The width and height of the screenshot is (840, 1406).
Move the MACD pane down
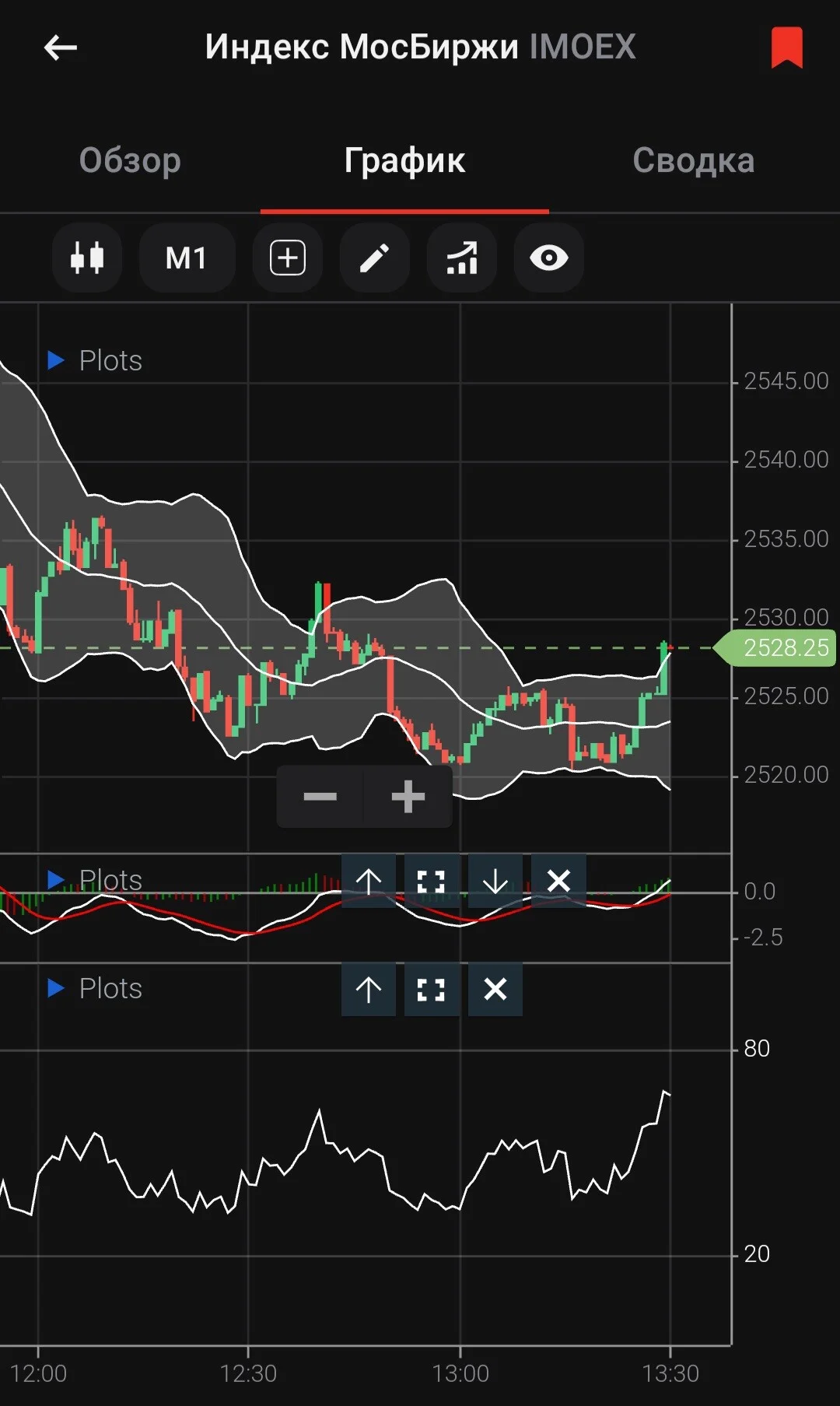point(495,881)
